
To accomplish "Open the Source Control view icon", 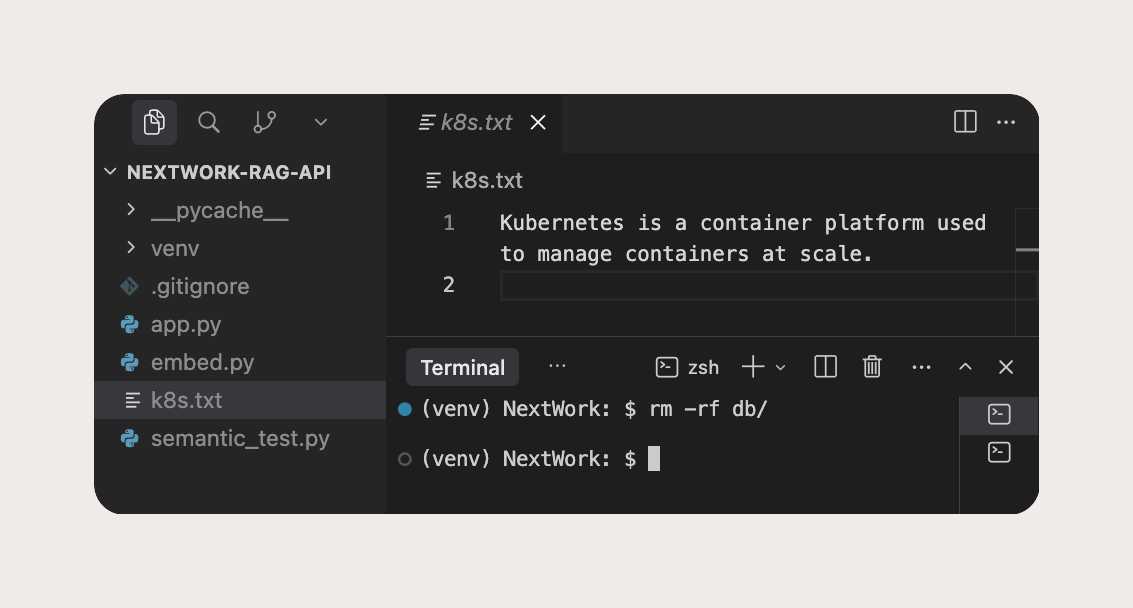I will pos(265,122).
